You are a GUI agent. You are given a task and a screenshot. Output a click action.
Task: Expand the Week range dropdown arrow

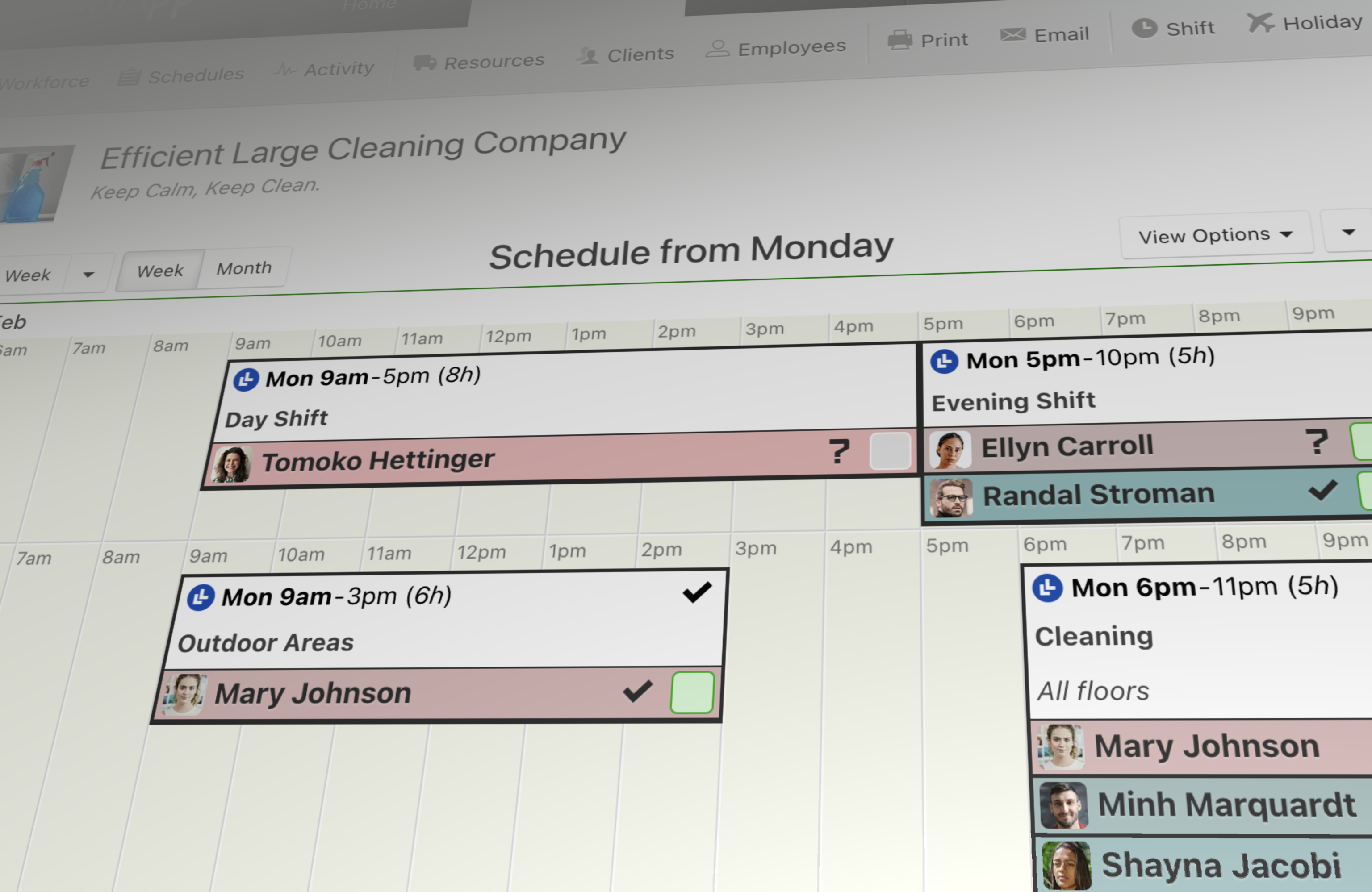tap(88, 274)
